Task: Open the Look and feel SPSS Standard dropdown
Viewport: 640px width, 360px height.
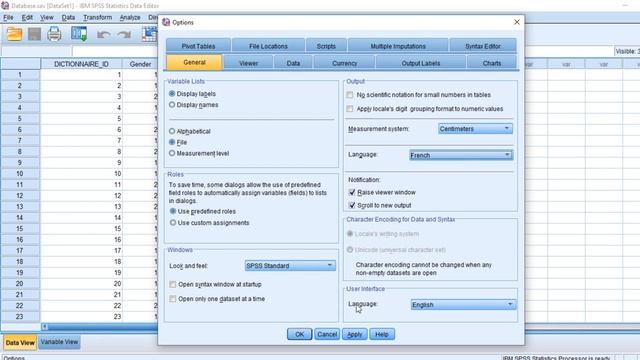Action: [290, 266]
